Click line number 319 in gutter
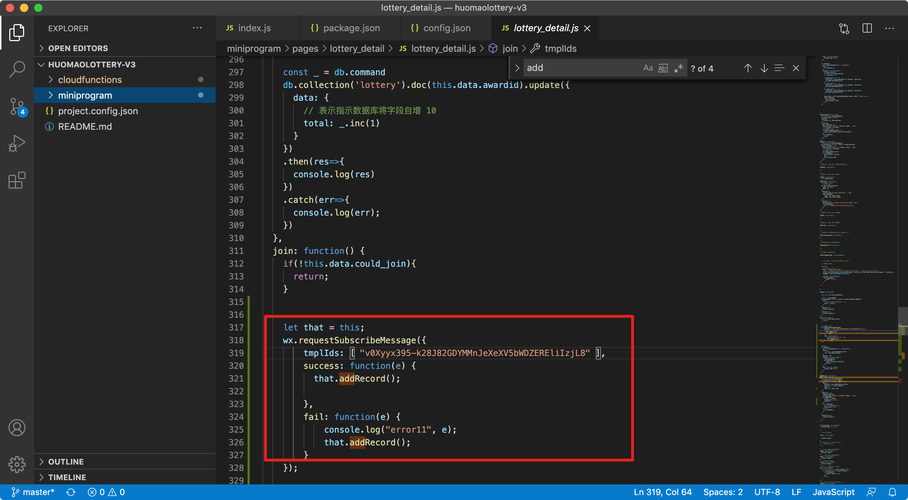 236,353
